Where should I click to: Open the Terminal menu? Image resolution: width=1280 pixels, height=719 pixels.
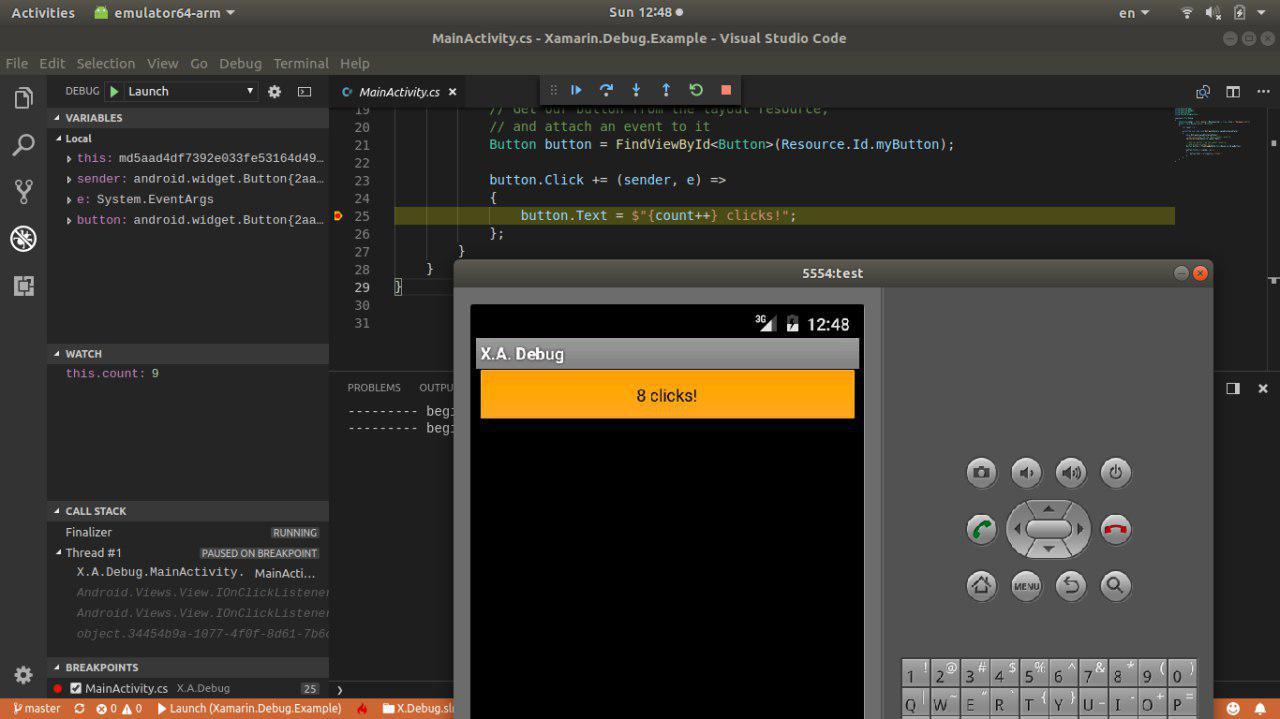301,63
